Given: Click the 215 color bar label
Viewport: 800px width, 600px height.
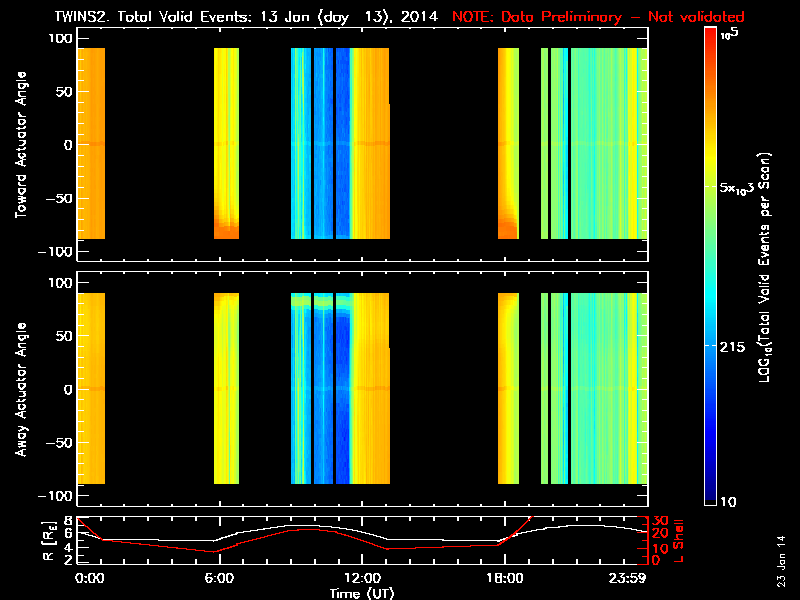Looking at the screenshot, I should [733, 347].
